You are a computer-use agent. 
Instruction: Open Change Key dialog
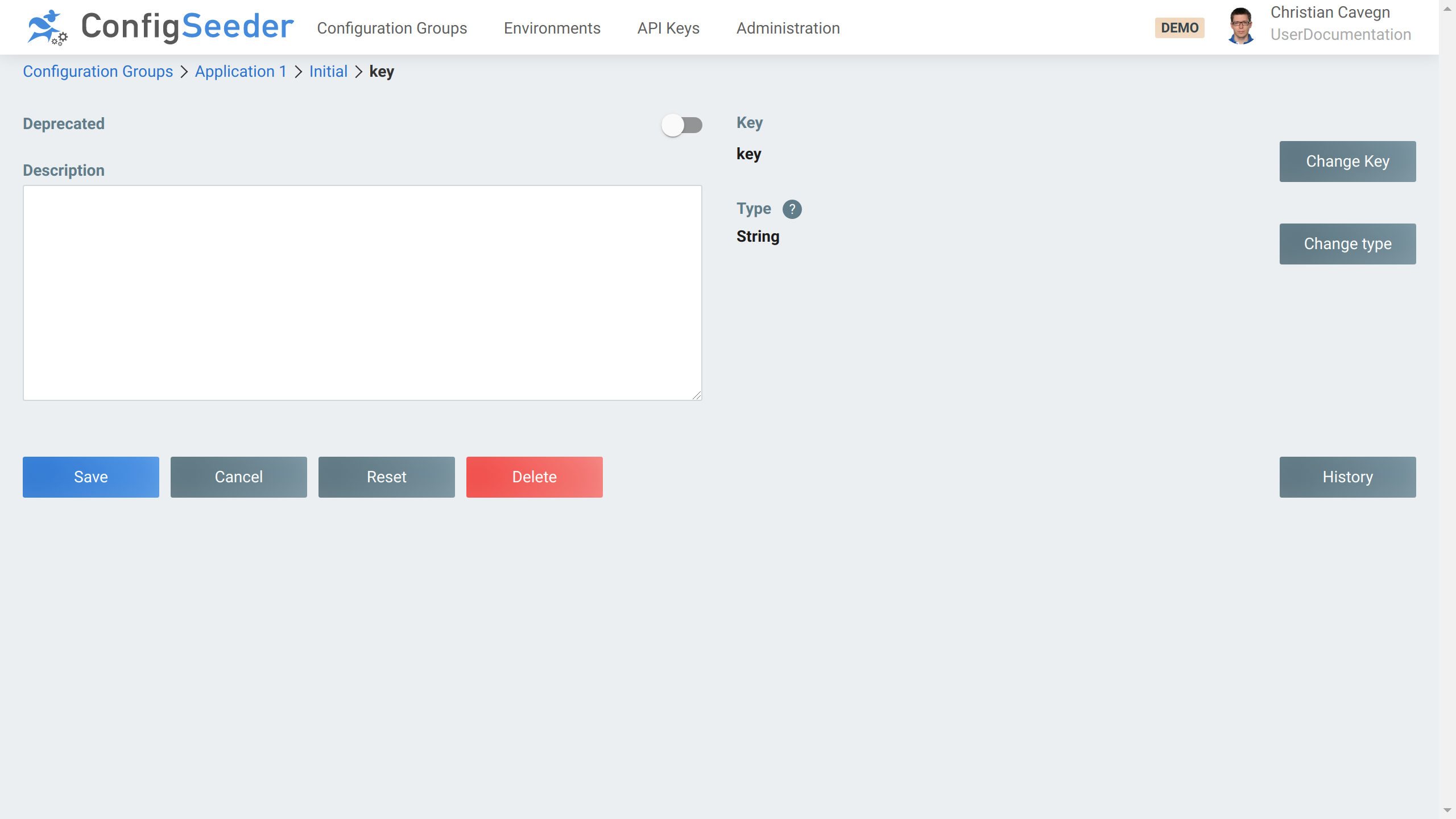pos(1347,161)
